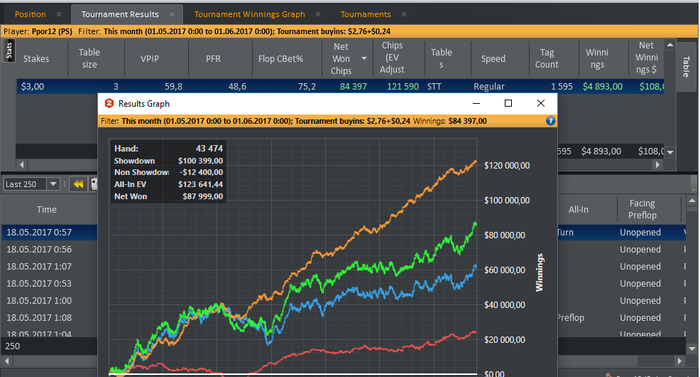Screen dimensions: 700x377
Task: Click the 121 590 EV adjusted chips value
Action: pos(403,87)
